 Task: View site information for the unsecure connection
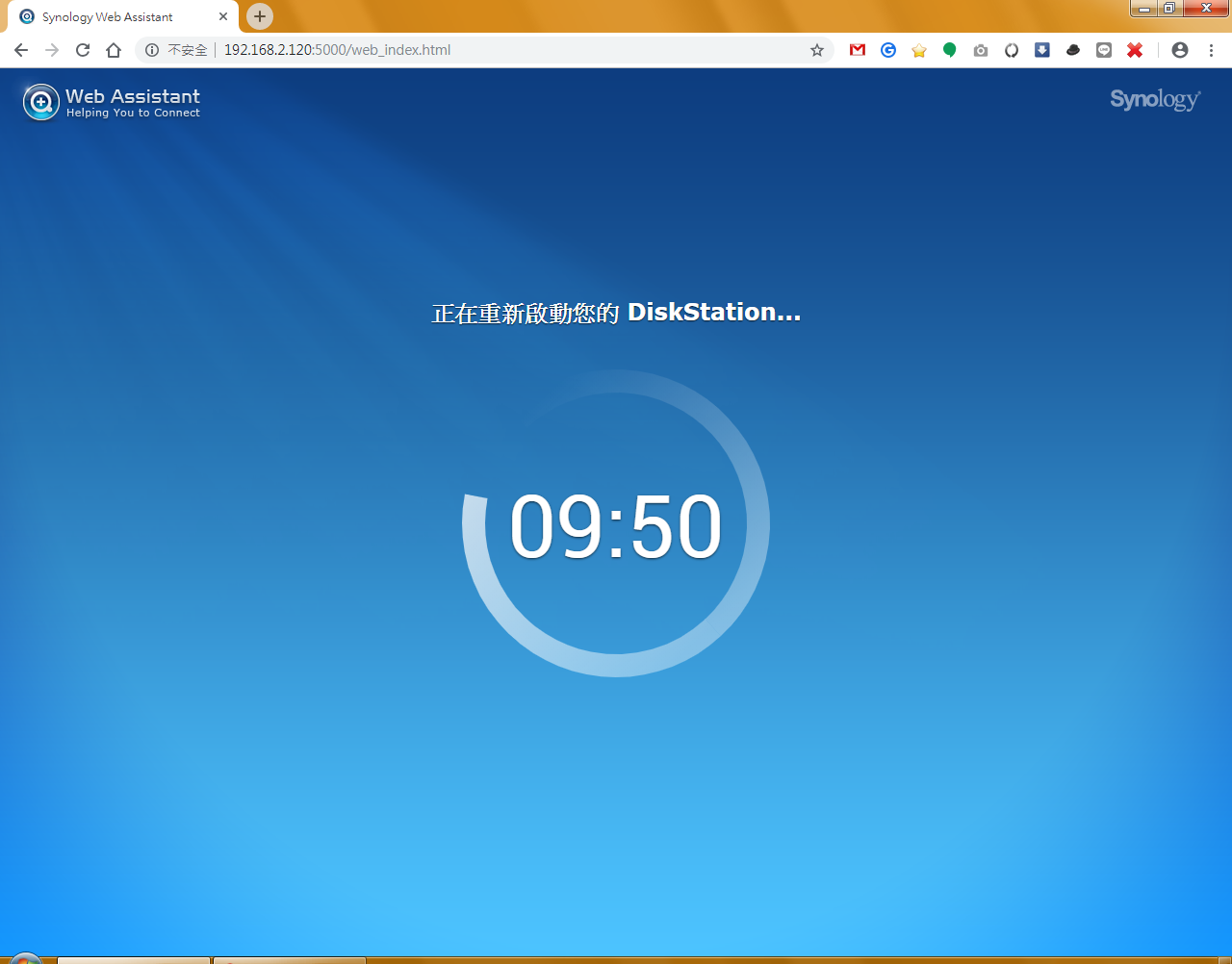pos(152,50)
